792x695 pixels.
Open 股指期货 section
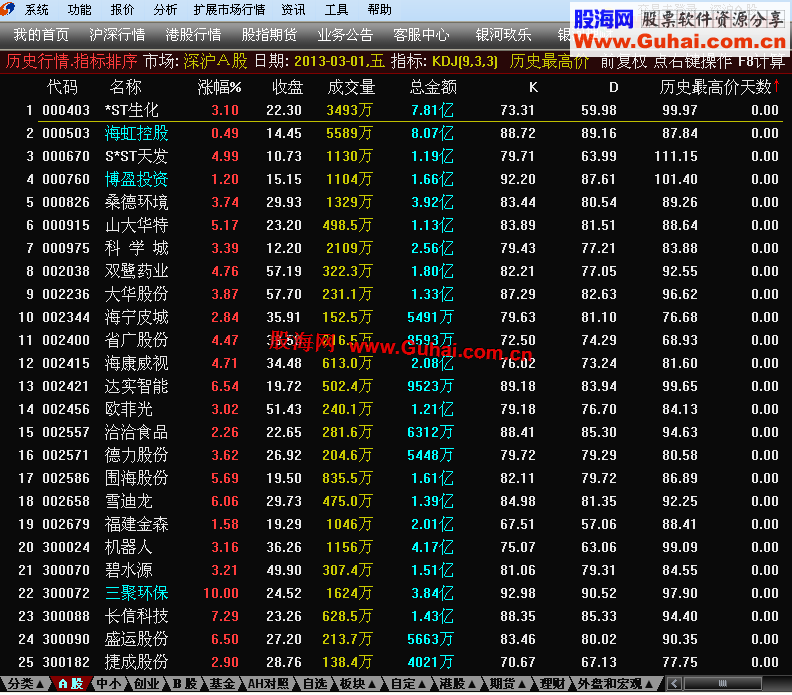coord(269,35)
